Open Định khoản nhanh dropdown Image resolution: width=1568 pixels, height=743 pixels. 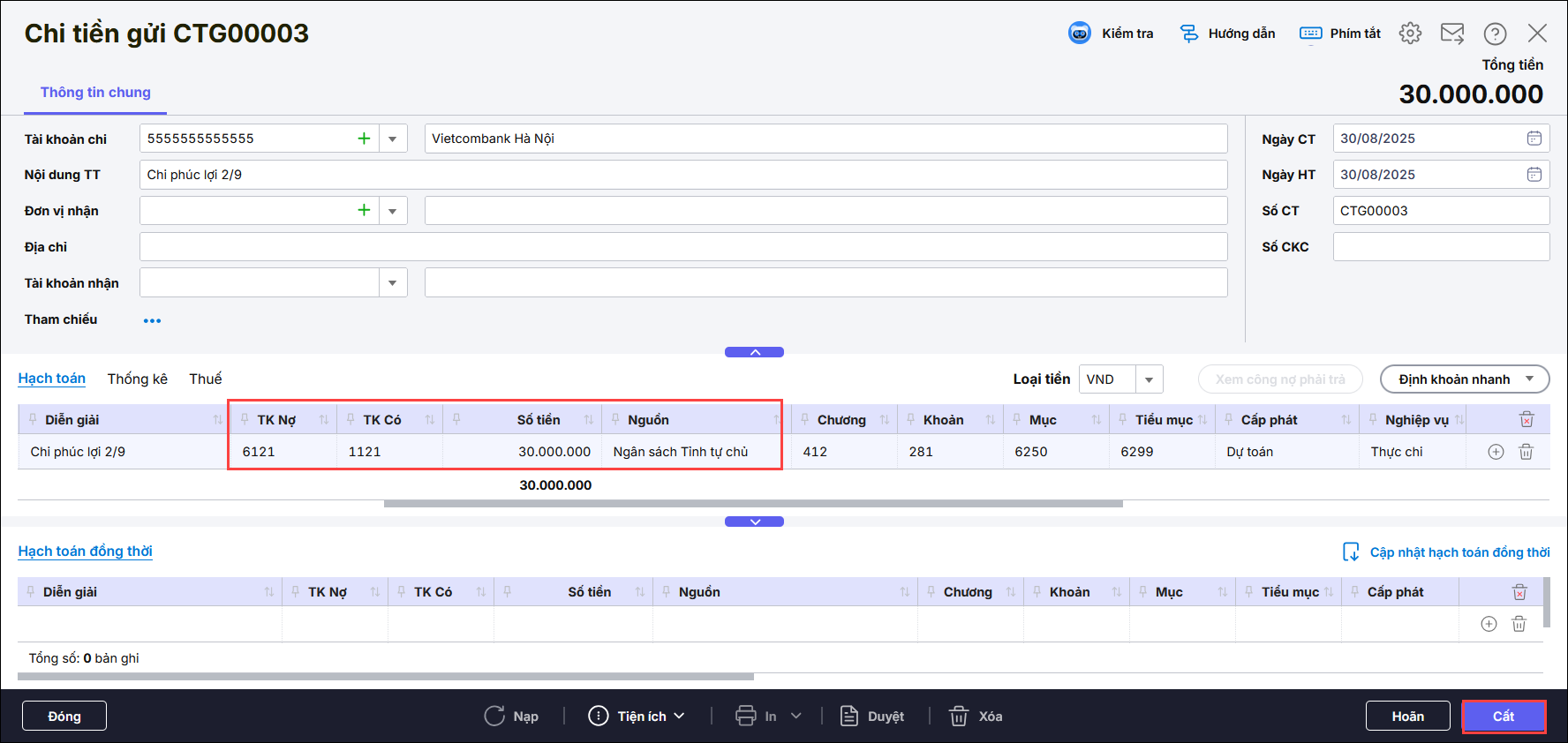pyautogui.click(x=1464, y=379)
